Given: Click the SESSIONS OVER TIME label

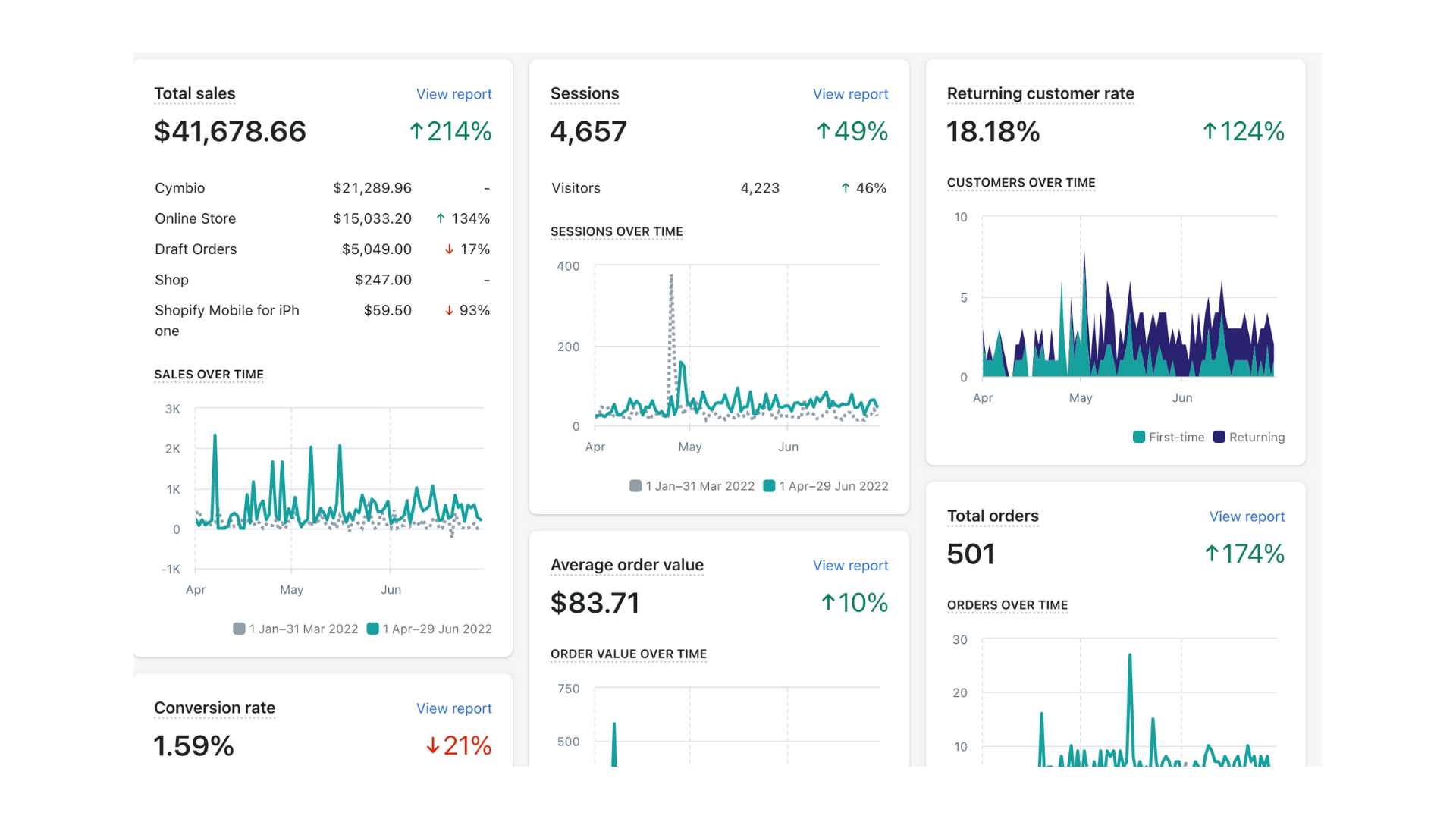Looking at the screenshot, I should pyautogui.click(x=617, y=232).
